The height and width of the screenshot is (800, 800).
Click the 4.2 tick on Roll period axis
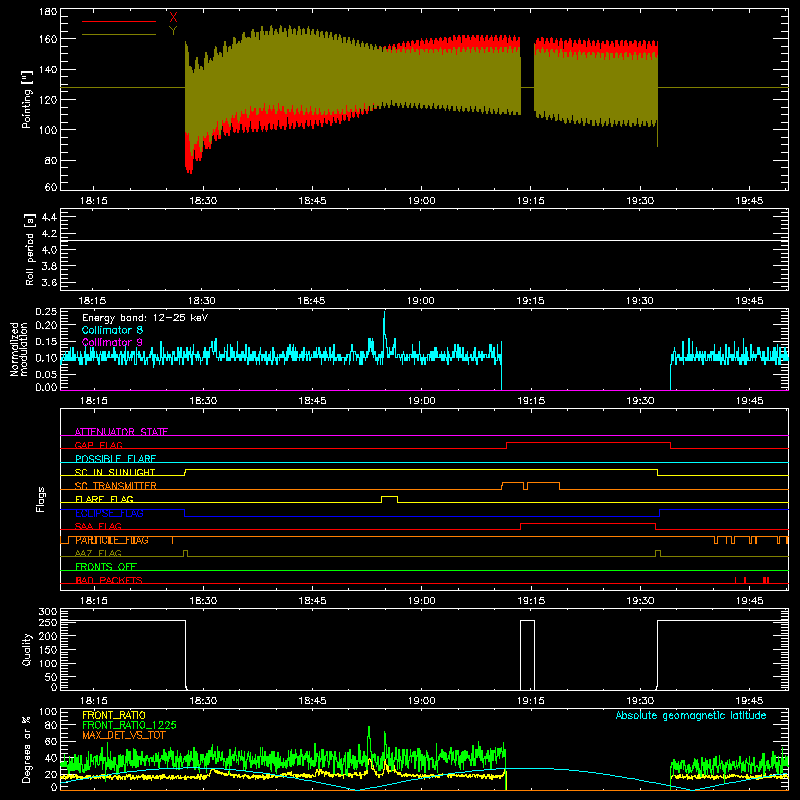[x=49, y=234]
